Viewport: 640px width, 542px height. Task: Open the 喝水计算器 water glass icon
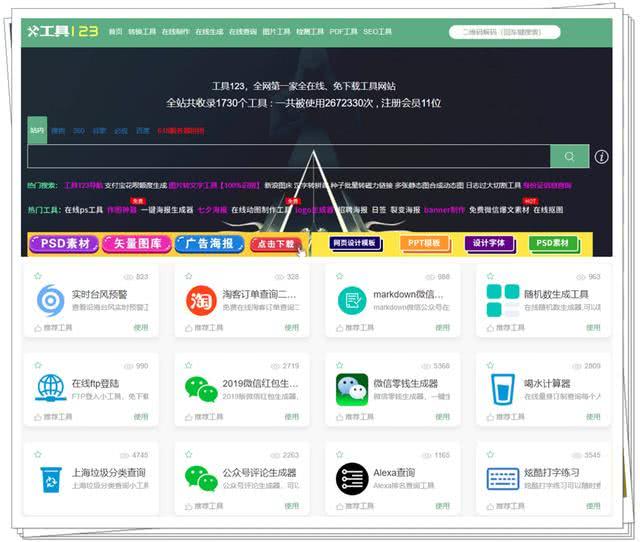(503, 389)
